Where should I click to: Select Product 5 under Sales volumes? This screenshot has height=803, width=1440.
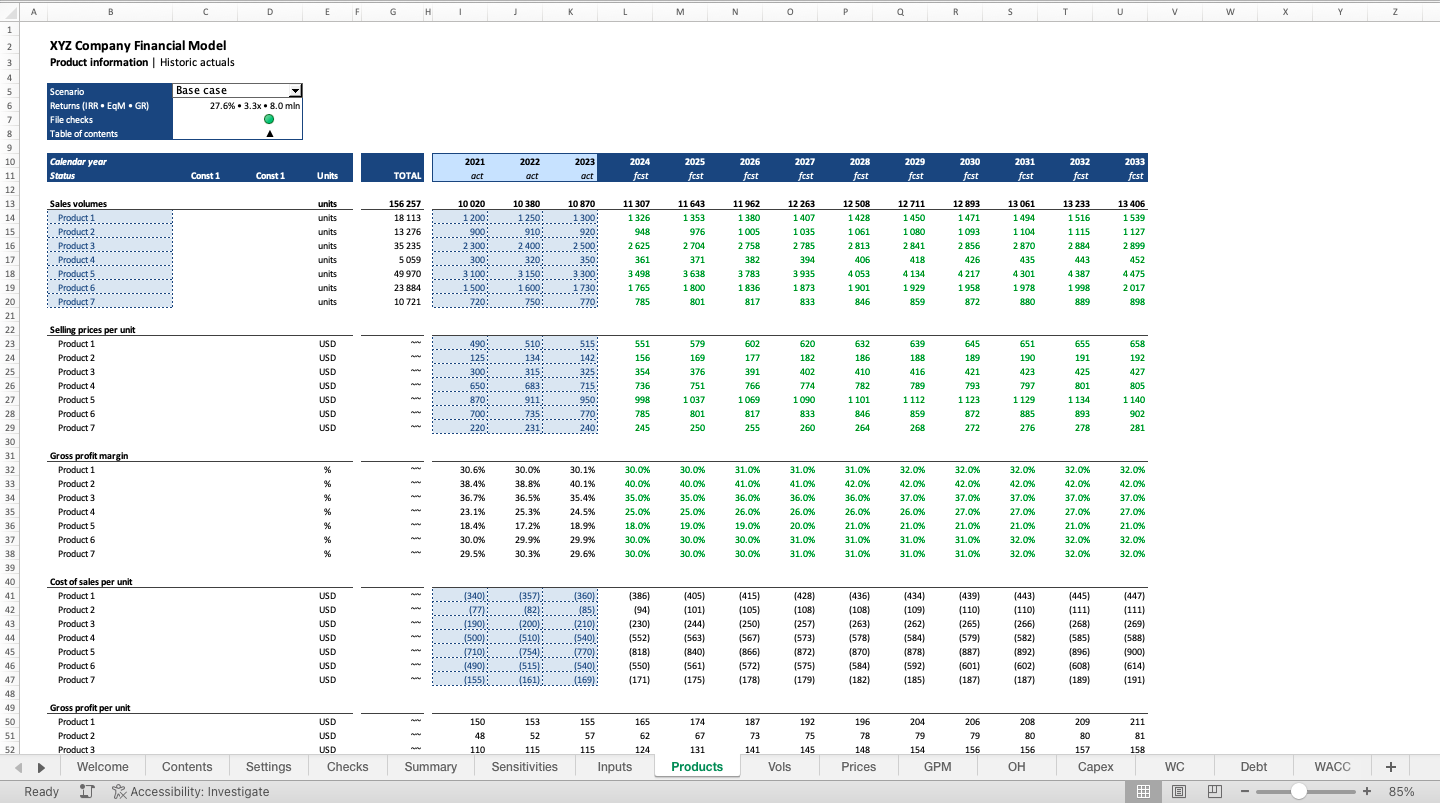point(110,273)
